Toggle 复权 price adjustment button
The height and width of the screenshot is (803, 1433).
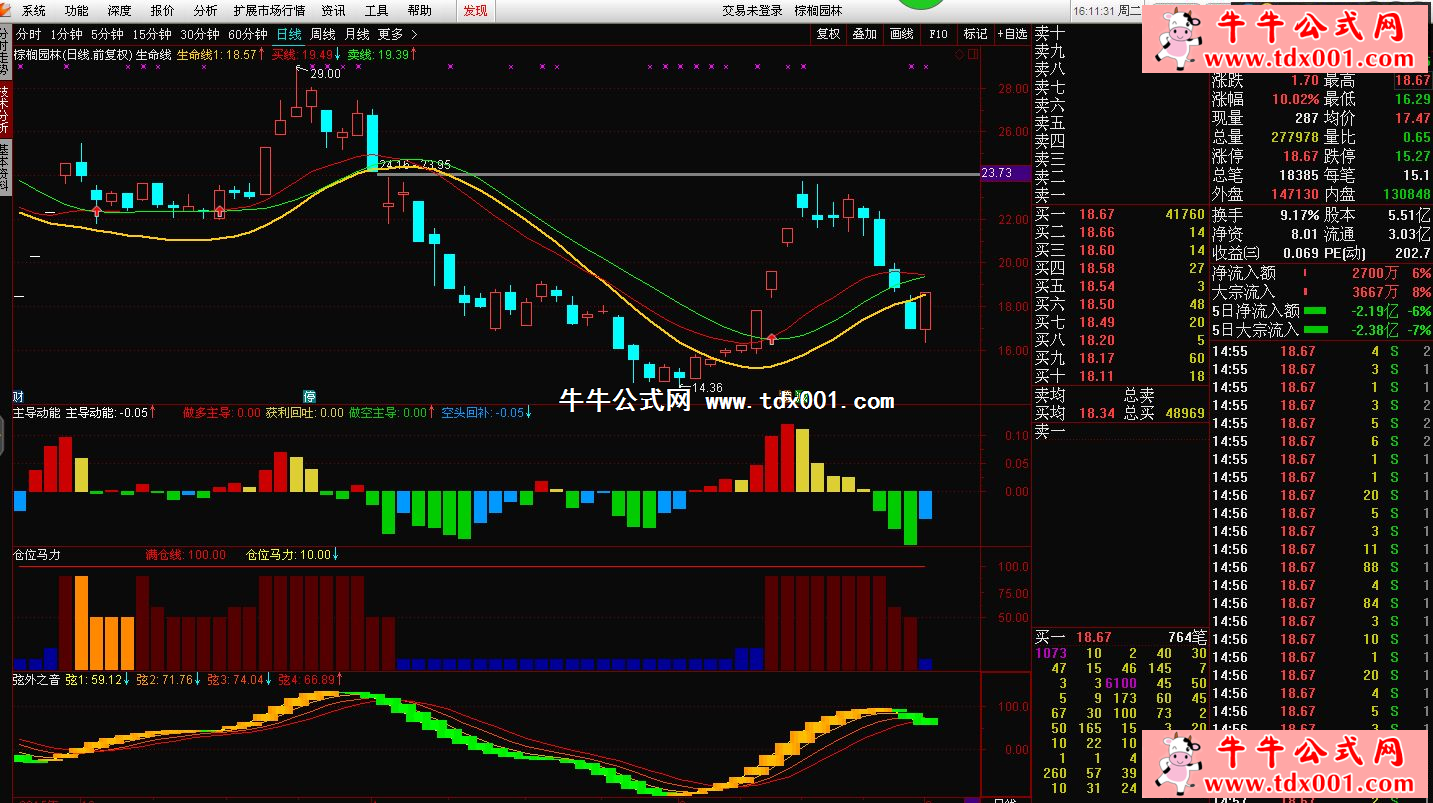coord(828,34)
